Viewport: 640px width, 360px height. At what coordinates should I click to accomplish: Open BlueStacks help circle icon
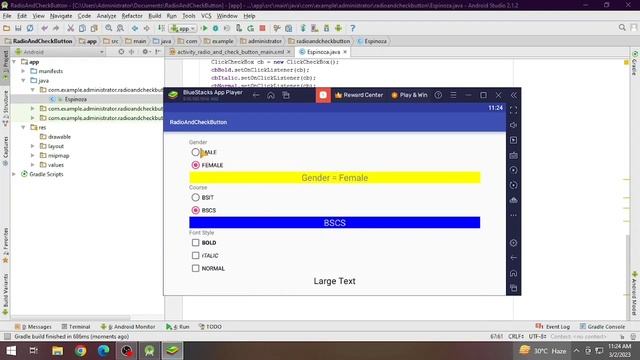pyautogui.click(x=438, y=95)
